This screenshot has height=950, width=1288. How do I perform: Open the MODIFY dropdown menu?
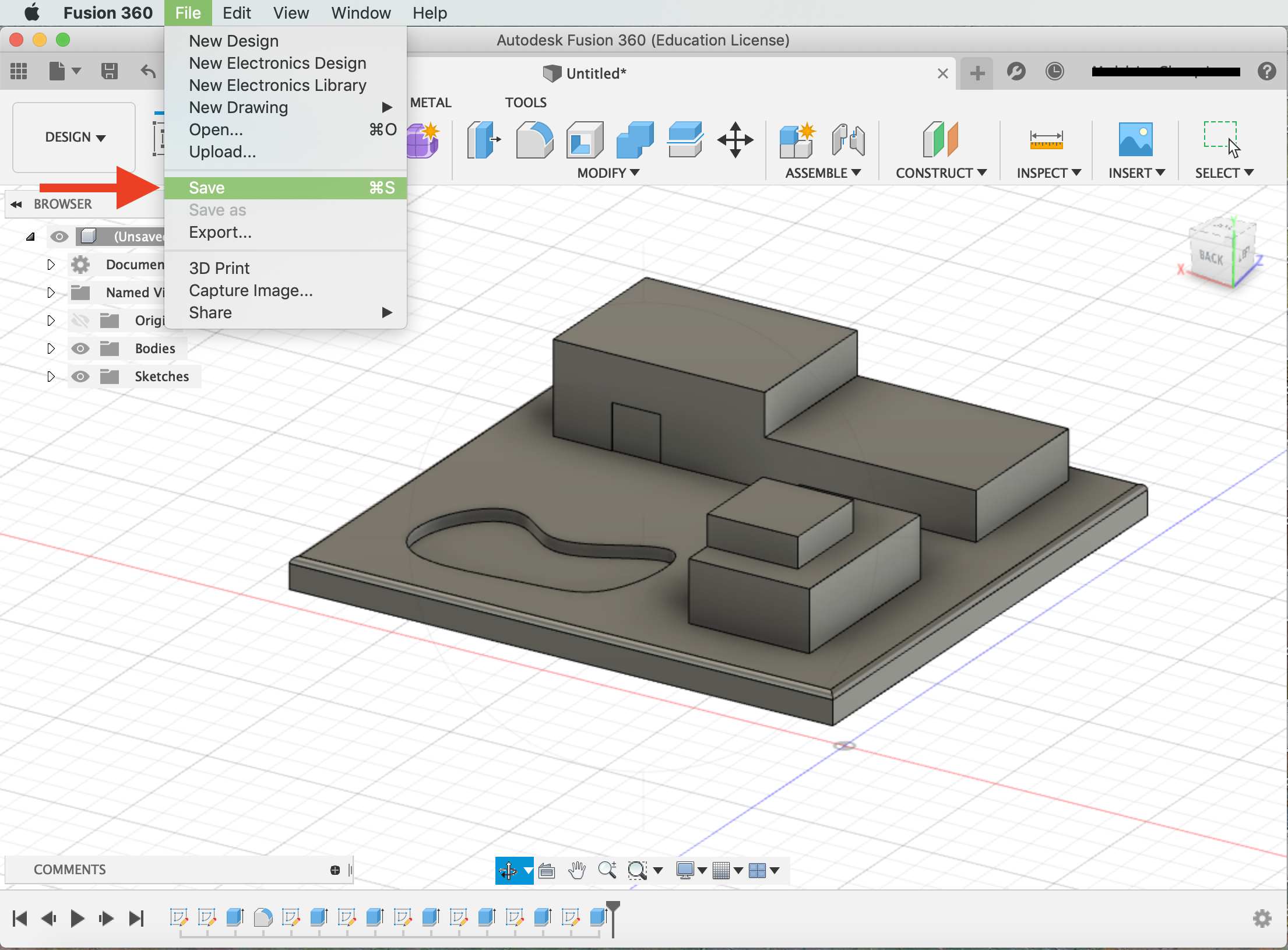[x=608, y=173]
